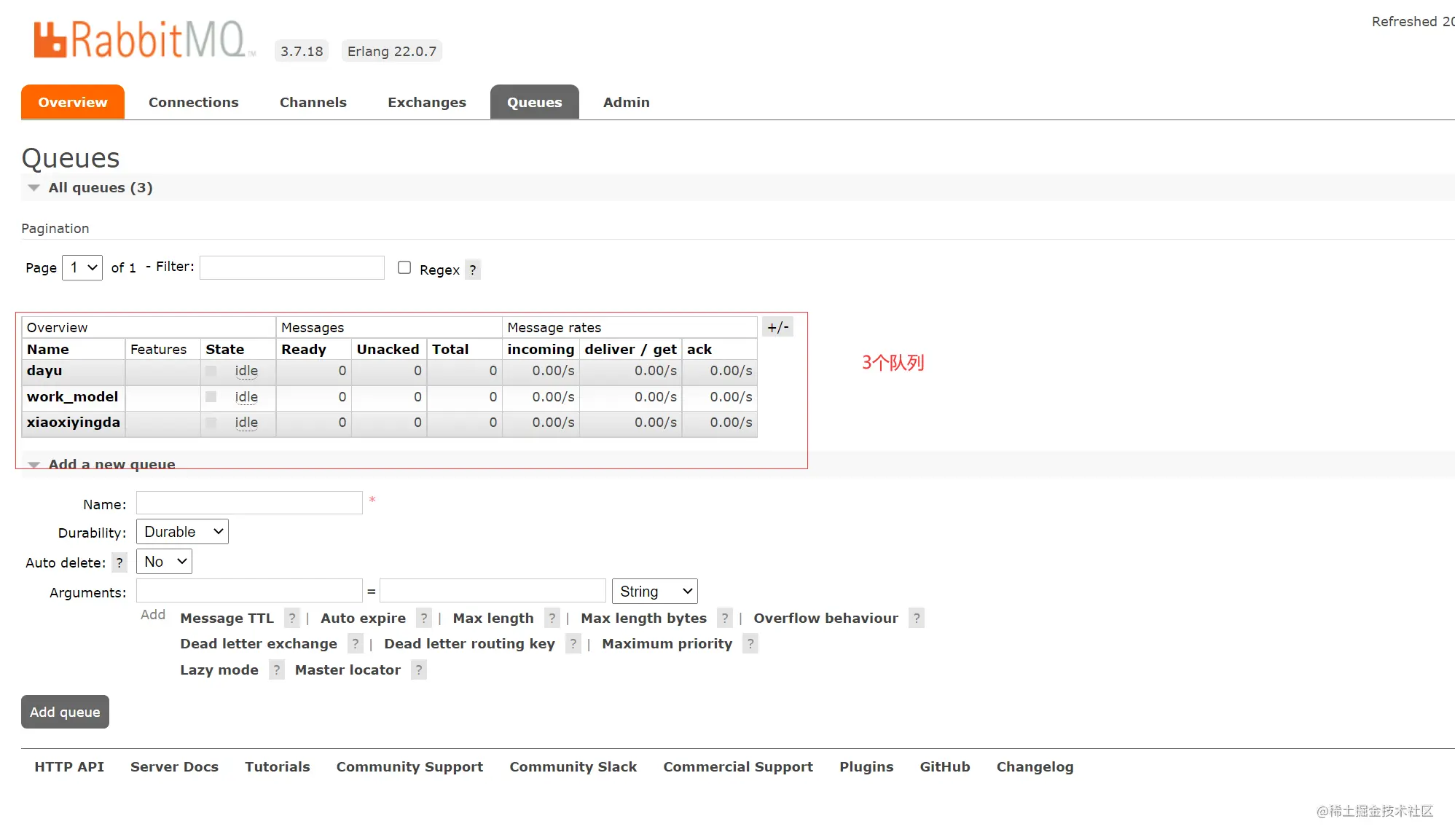Open the Page number dropdown
This screenshot has height=840, width=1455.
point(82,267)
